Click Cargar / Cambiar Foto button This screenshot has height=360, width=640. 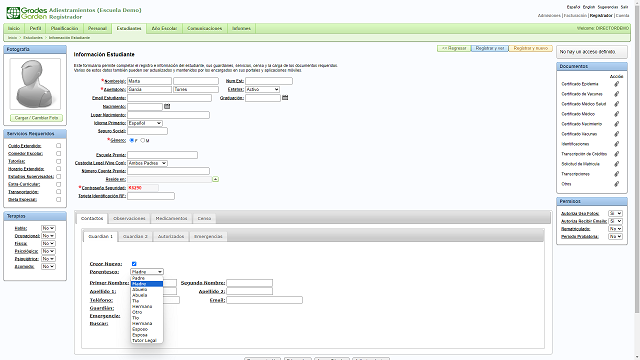pyautogui.click(x=36, y=118)
